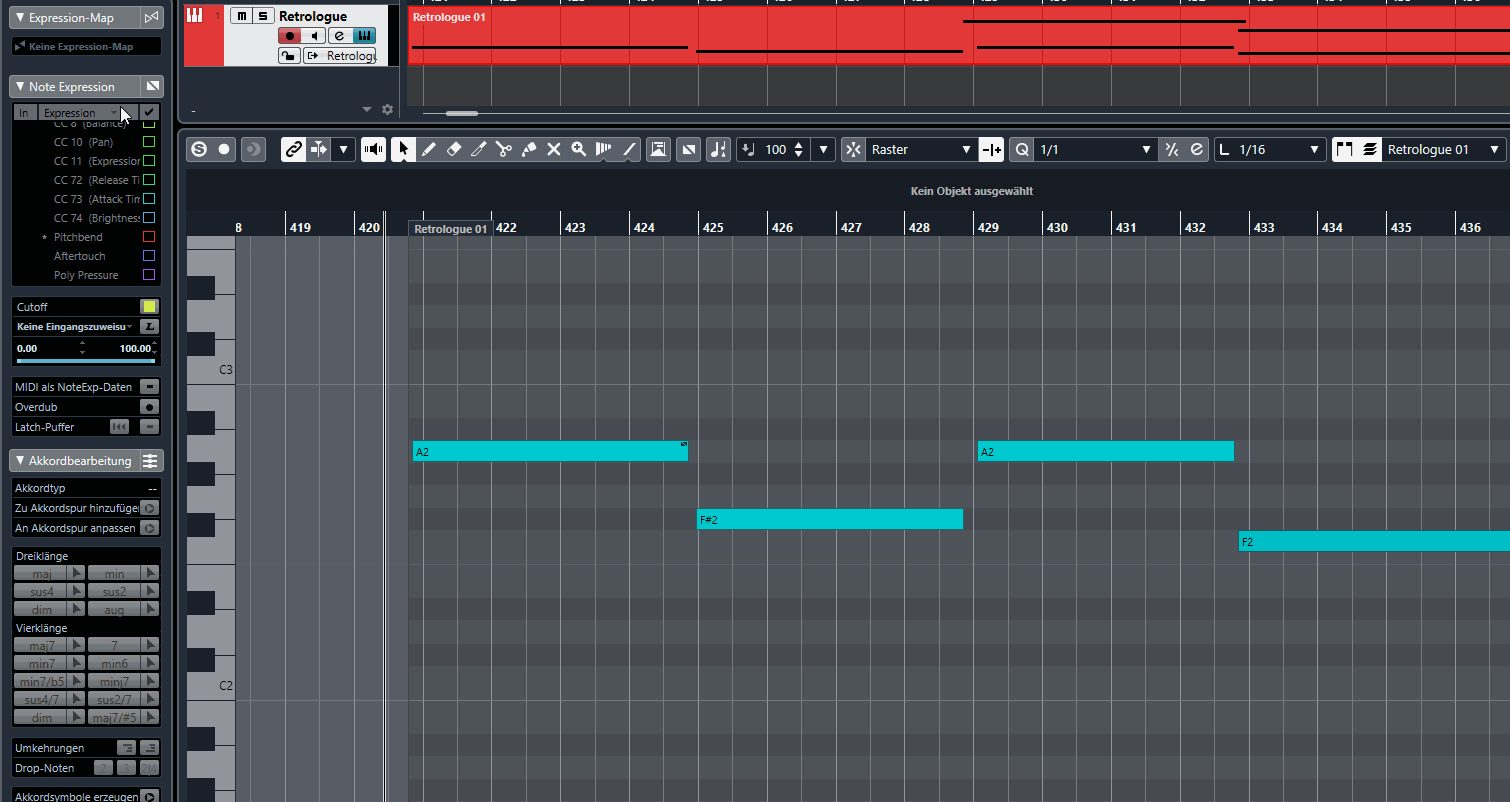This screenshot has width=1510, height=802.
Task: Select the Draw pencil tool
Action: (x=429, y=149)
